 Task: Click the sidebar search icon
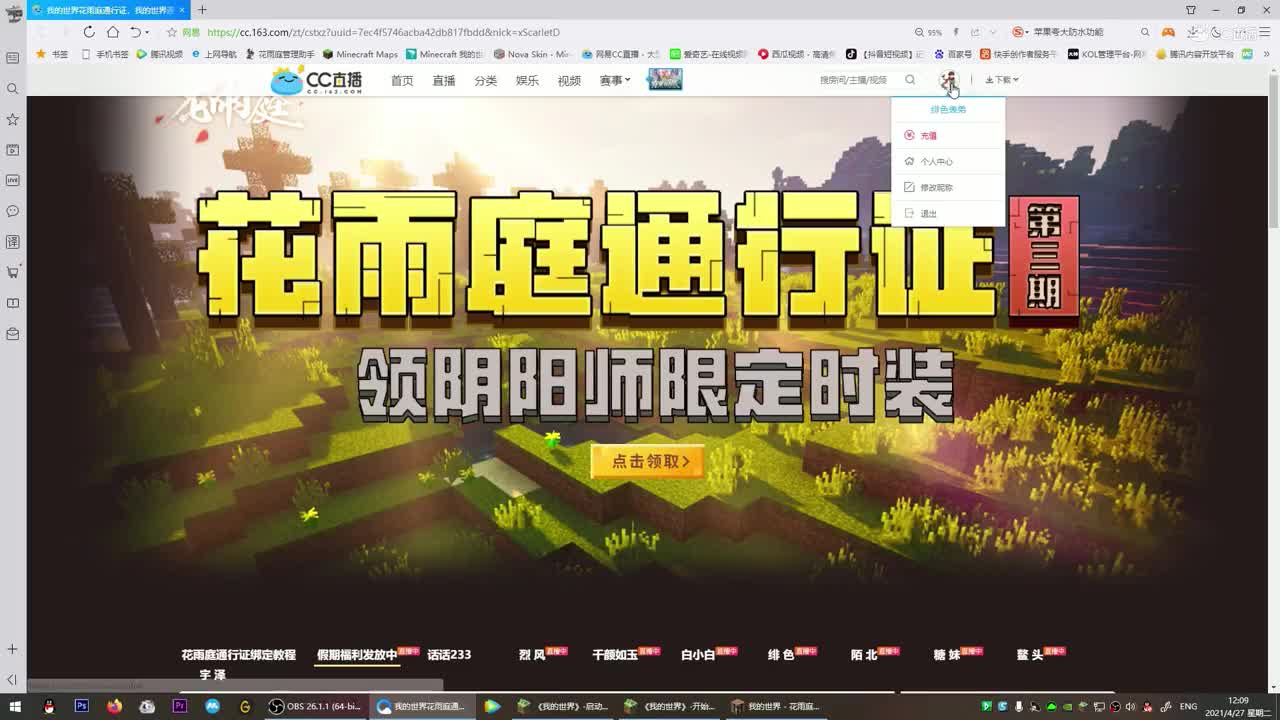coord(13,89)
